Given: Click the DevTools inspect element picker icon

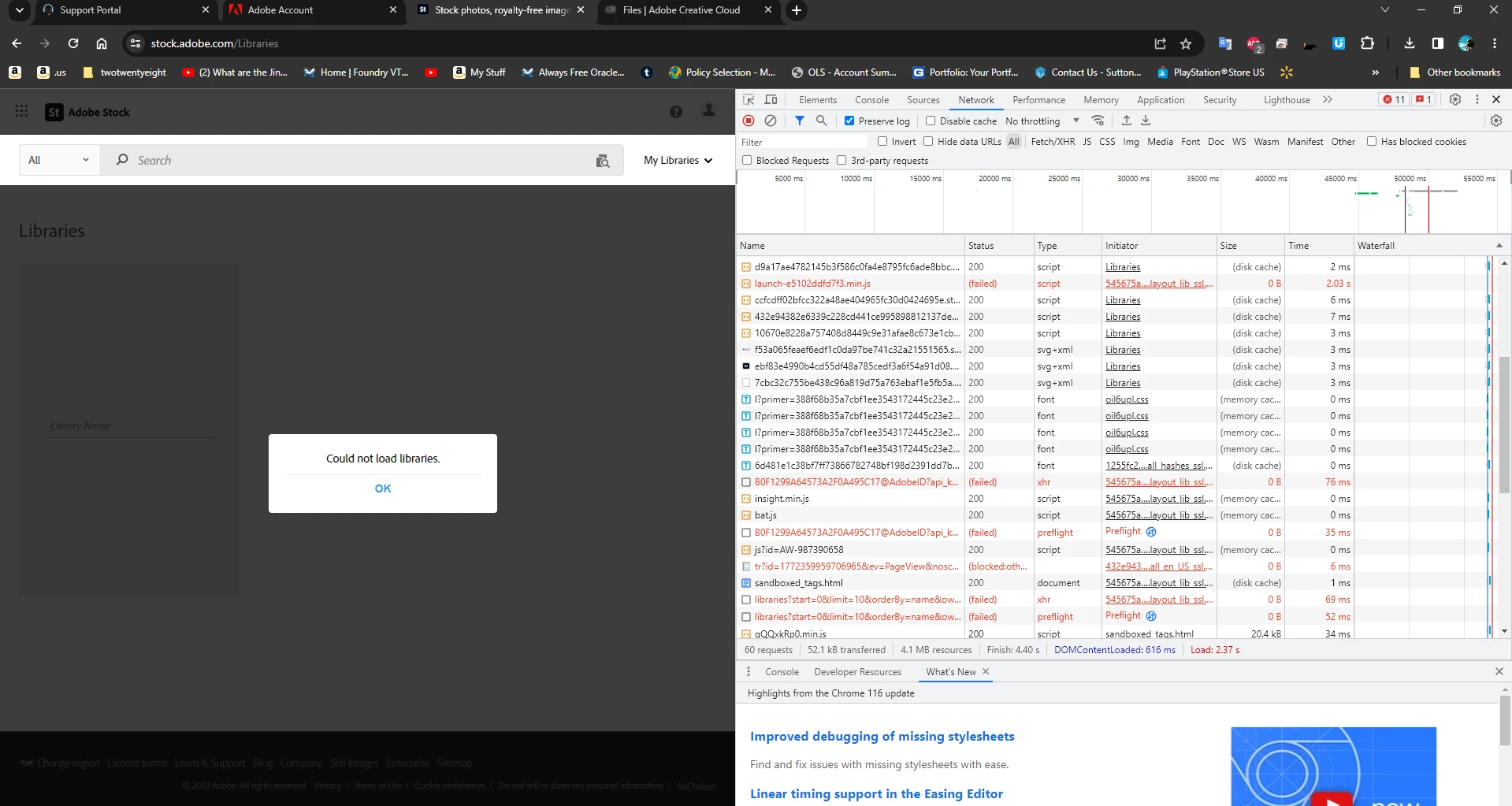Looking at the screenshot, I should pos(749,99).
